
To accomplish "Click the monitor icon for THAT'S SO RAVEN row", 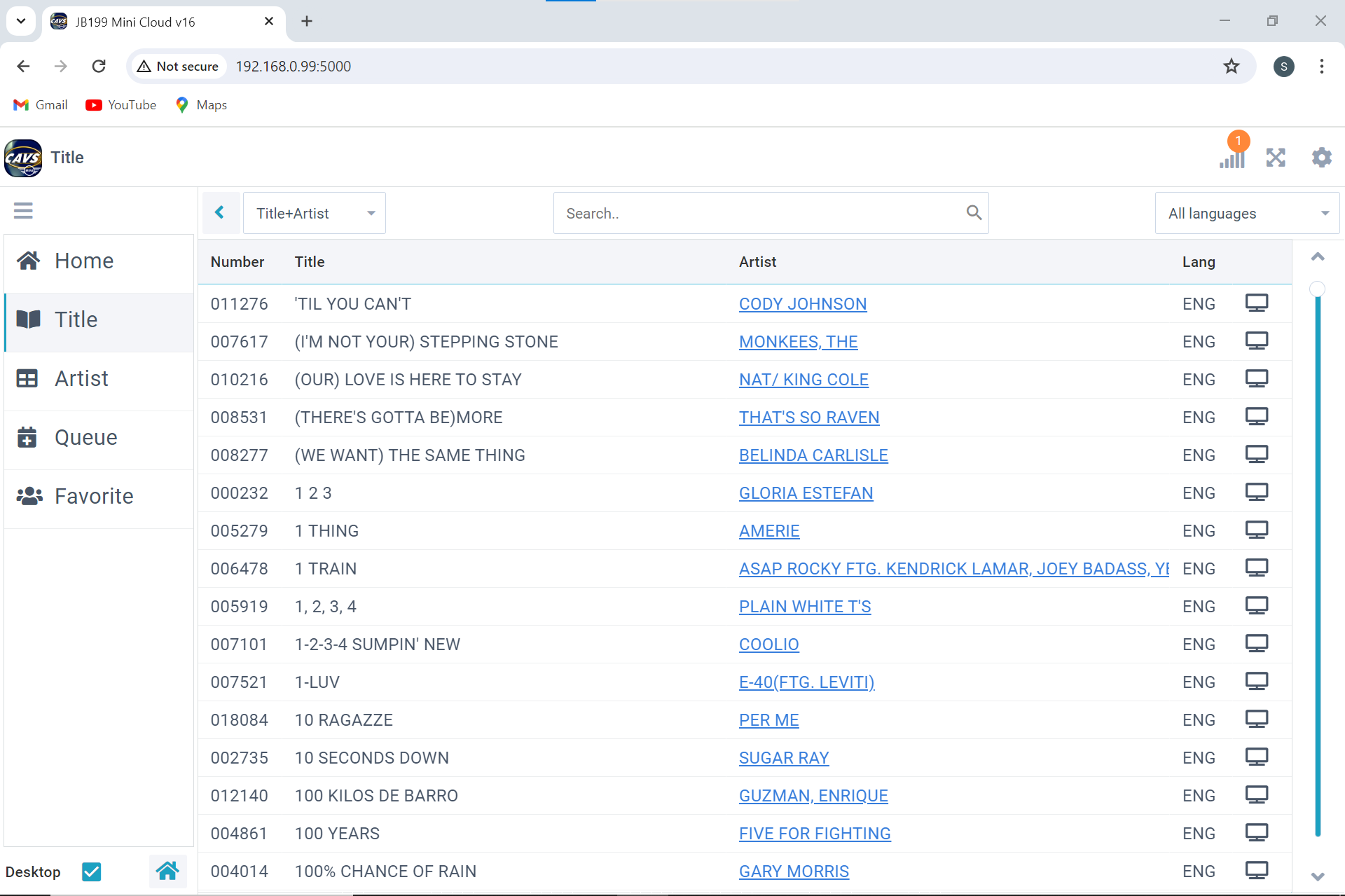I will (x=1256, y=417).
